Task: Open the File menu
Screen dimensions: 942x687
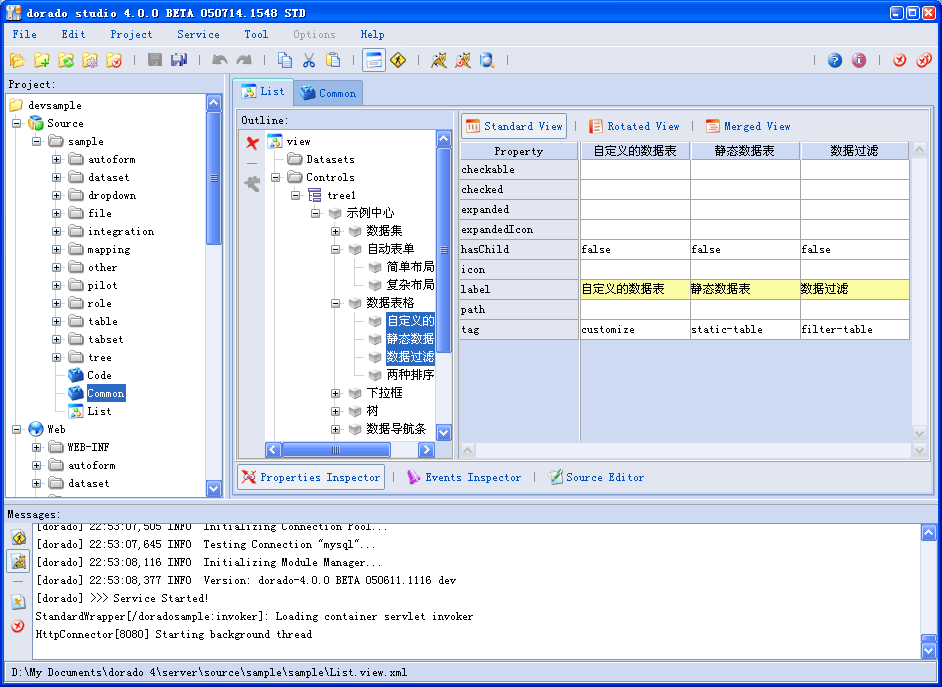Action: tap(25, 34)
